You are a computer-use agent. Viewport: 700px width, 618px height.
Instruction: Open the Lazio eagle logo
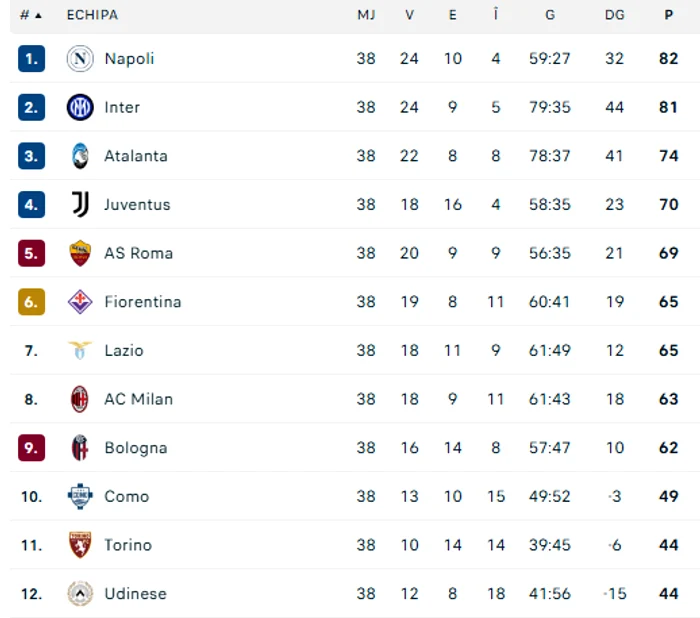pos(80,351)
